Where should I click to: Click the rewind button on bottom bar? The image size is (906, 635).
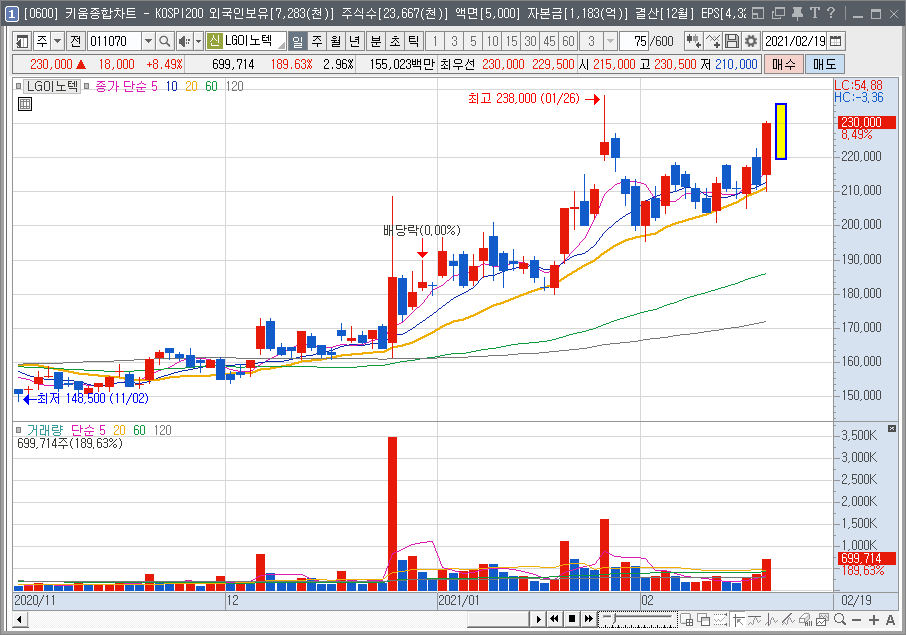554,619
